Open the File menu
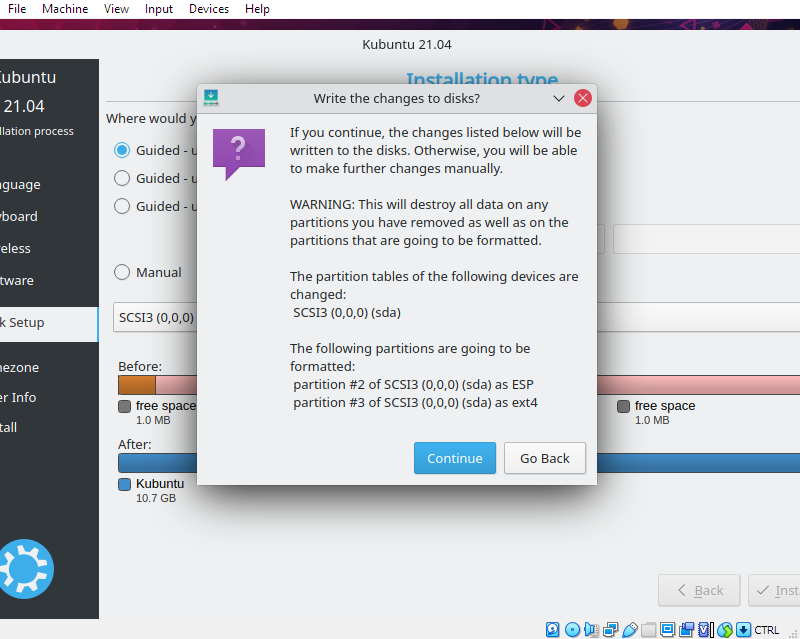800x639 pixels. pos(17,9)
